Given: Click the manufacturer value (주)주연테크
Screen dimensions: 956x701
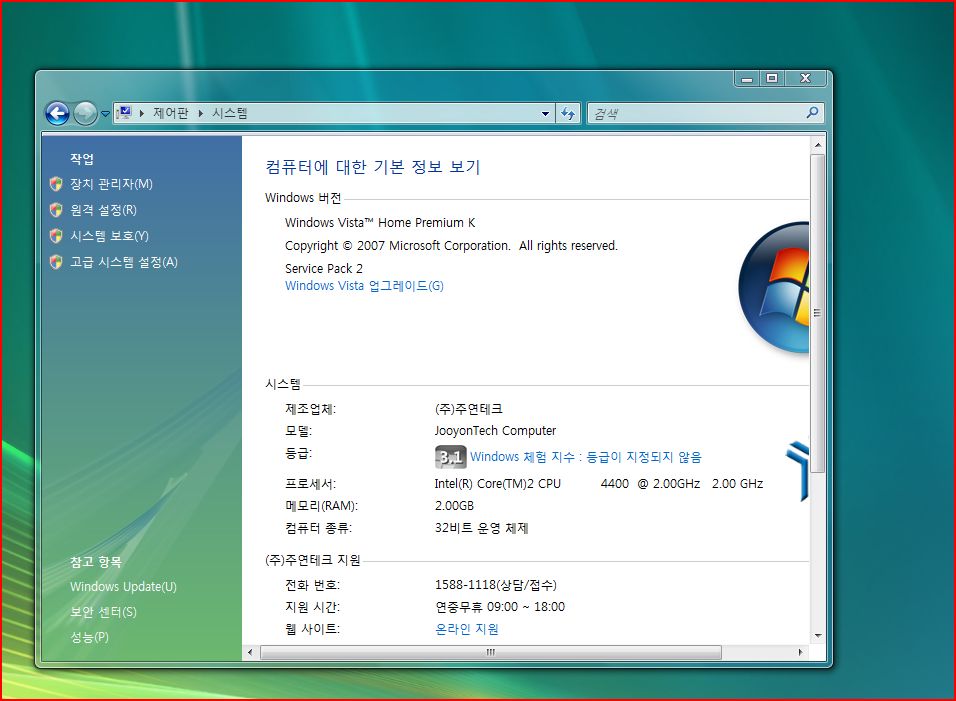Looking at the screenshot, I should pos(469,409).
